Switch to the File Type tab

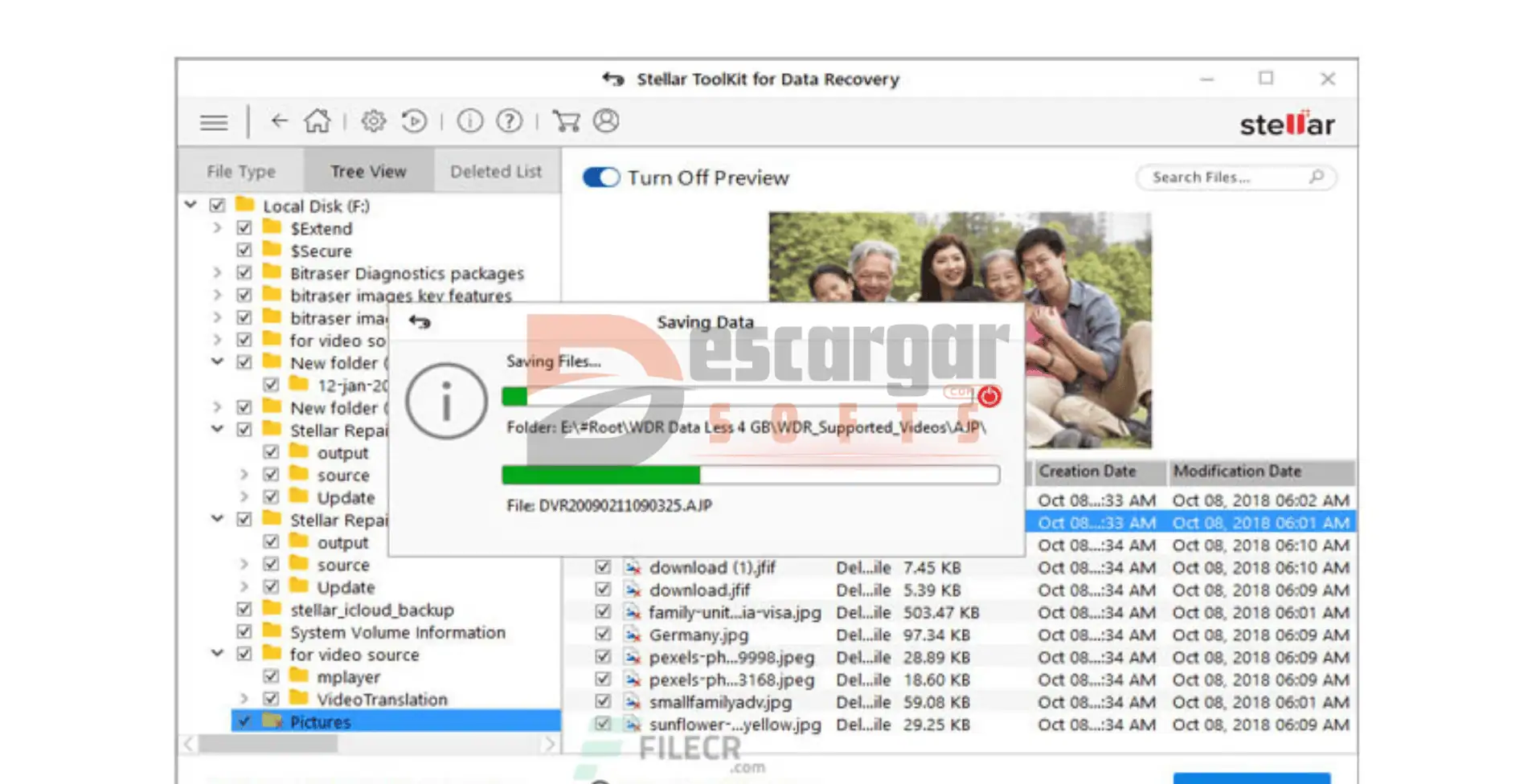(241, 171)
